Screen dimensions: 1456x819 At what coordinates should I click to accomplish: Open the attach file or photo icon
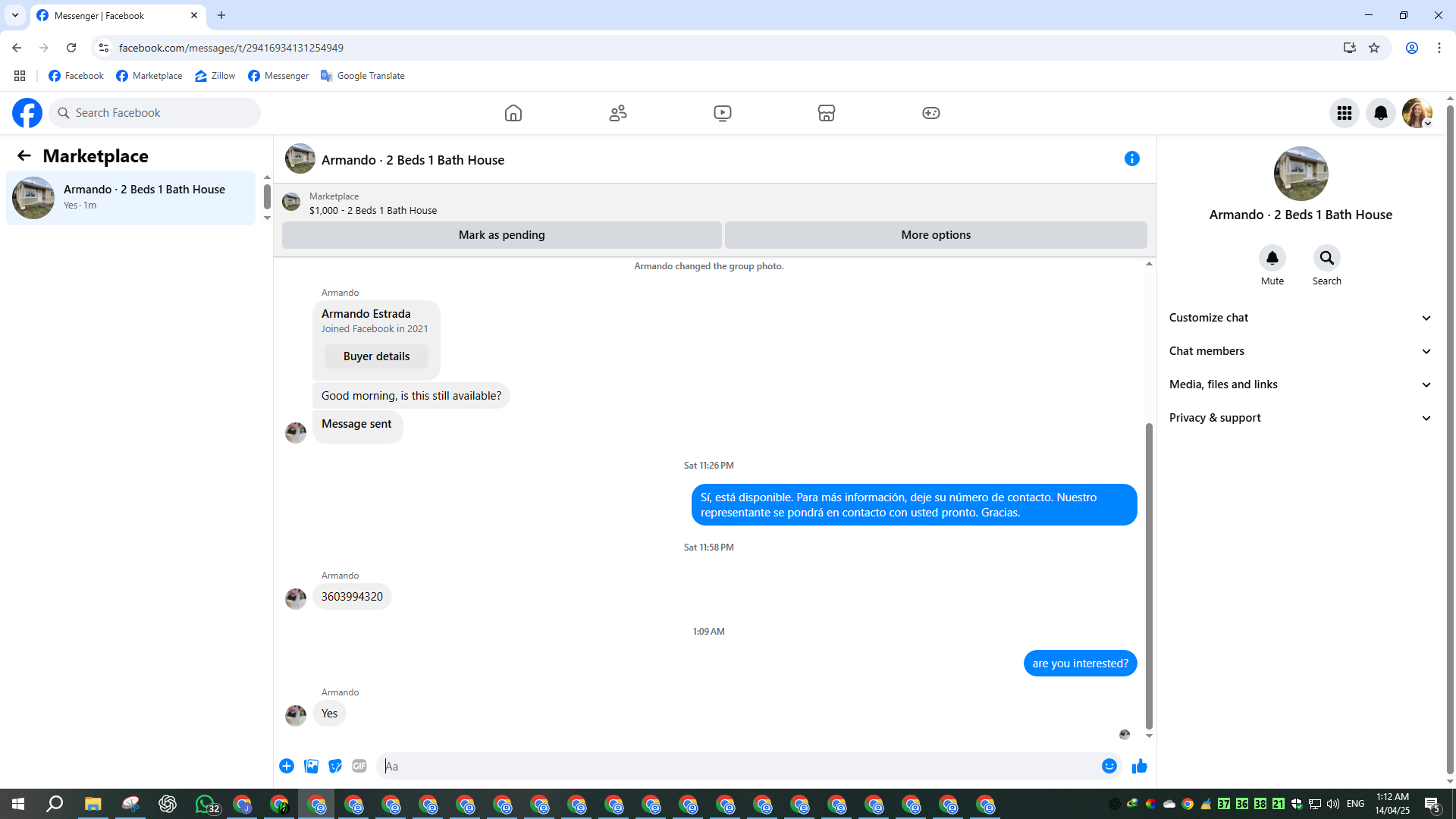click(x=311, y=766)
